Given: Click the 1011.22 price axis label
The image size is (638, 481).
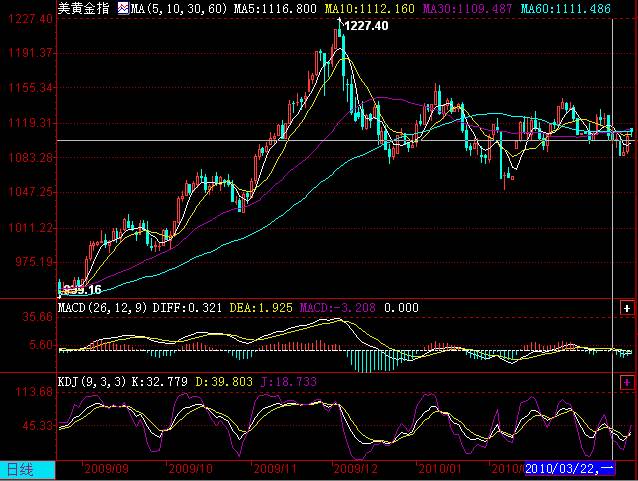Looking at the screenshot, I should pos(31,227).
